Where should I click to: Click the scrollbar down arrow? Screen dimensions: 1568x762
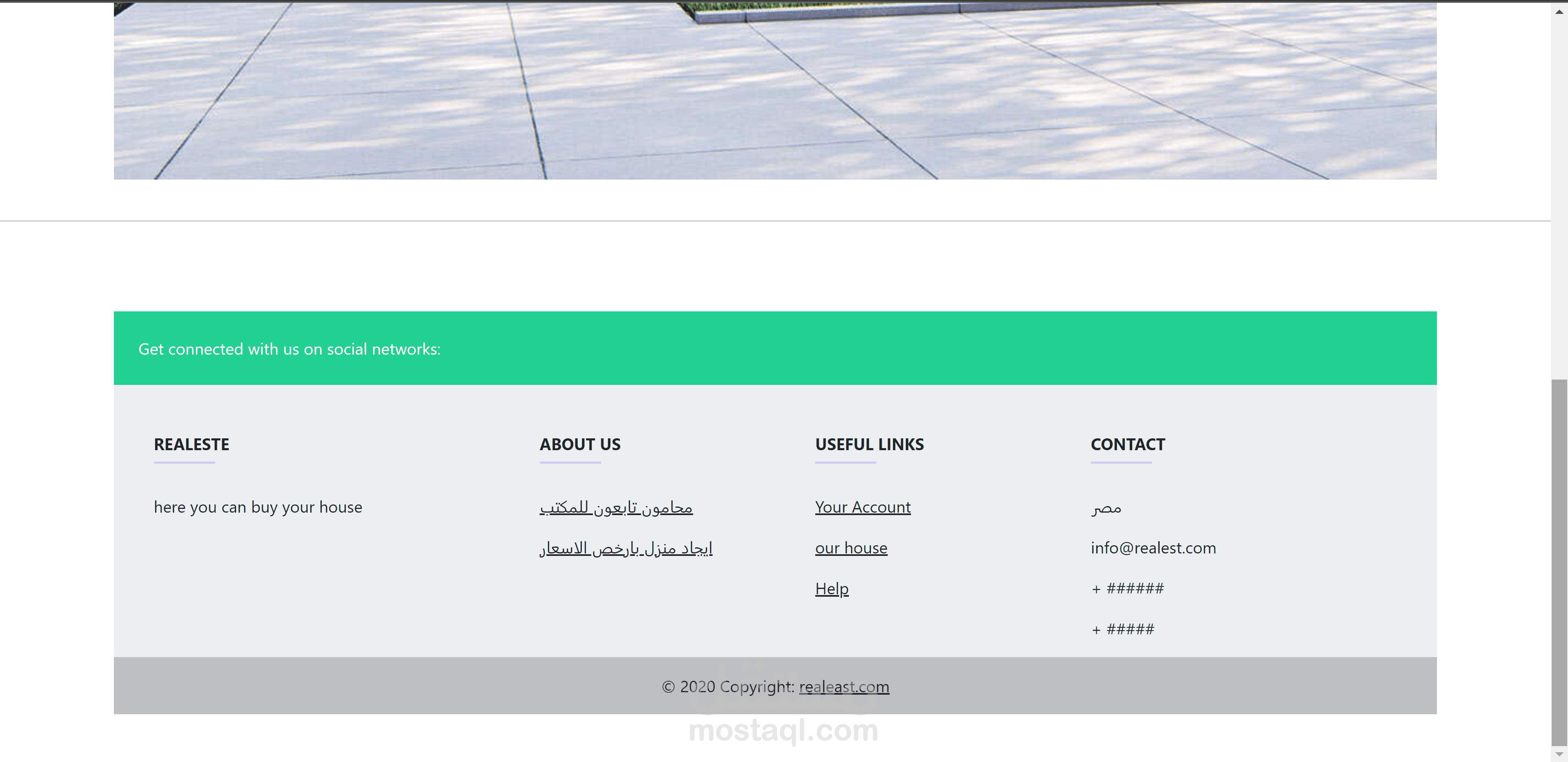tap(1559, 754)
